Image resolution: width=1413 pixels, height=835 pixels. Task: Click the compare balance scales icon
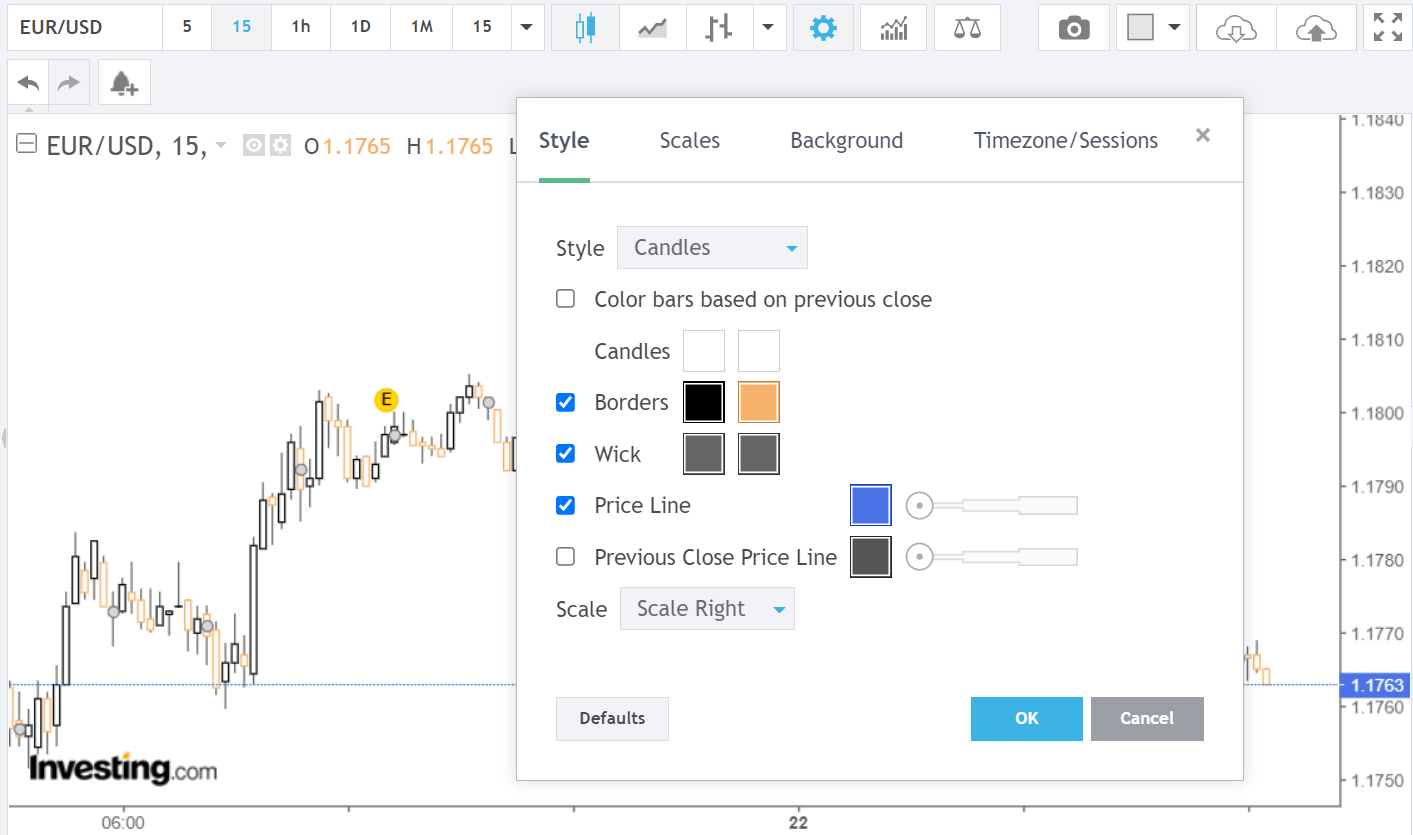coord(967,28)
